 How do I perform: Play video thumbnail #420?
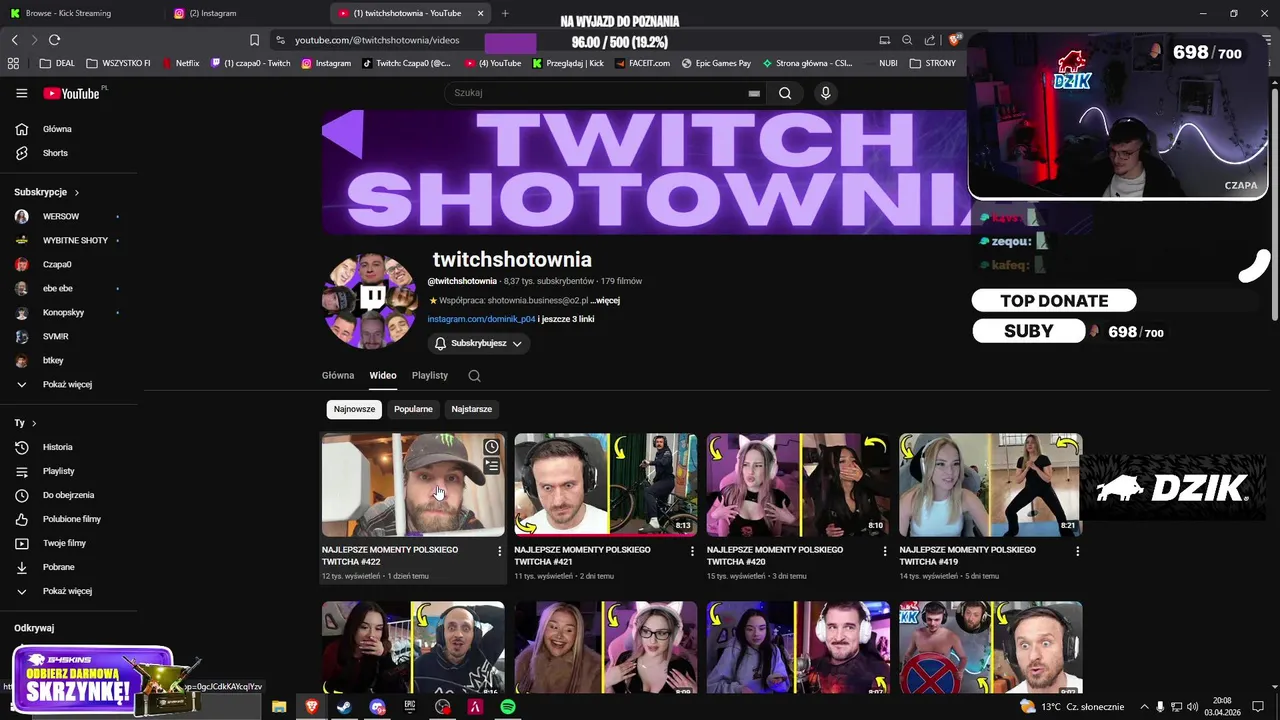[798, 485]
